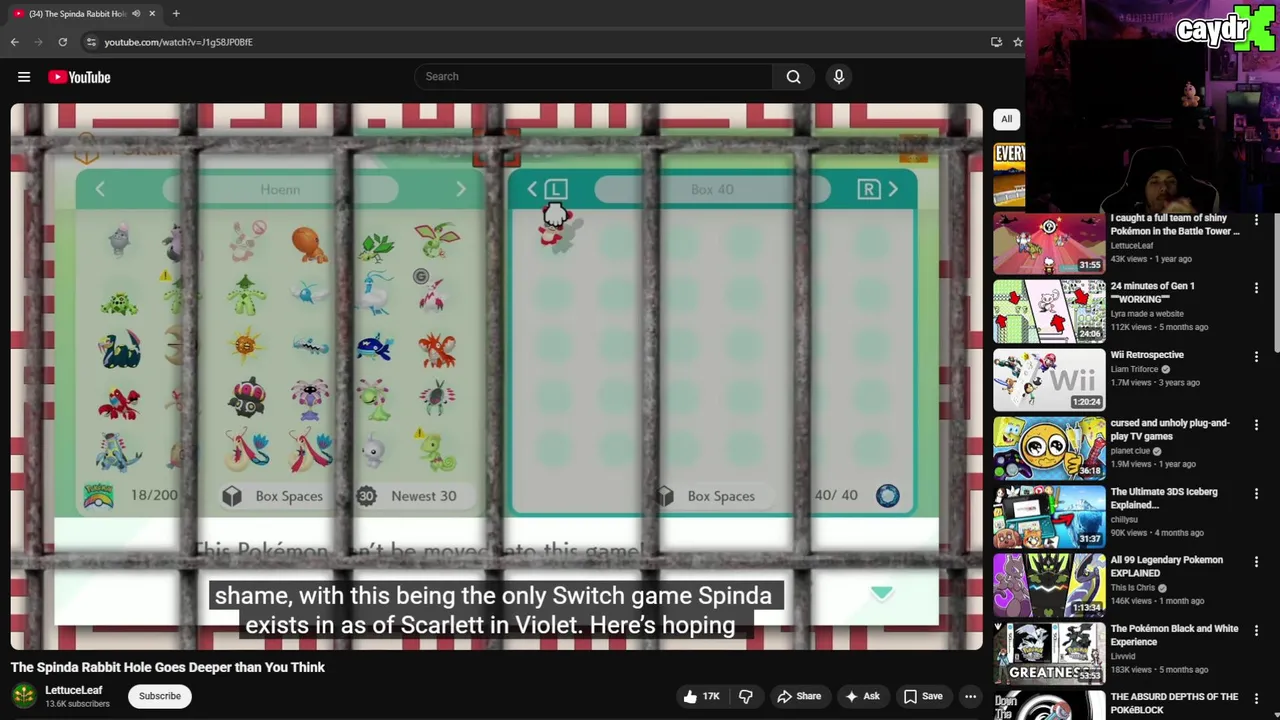
Task: Open the shiny Pokémon Battle Tower video thumbnail
Action: [1049, 242]
